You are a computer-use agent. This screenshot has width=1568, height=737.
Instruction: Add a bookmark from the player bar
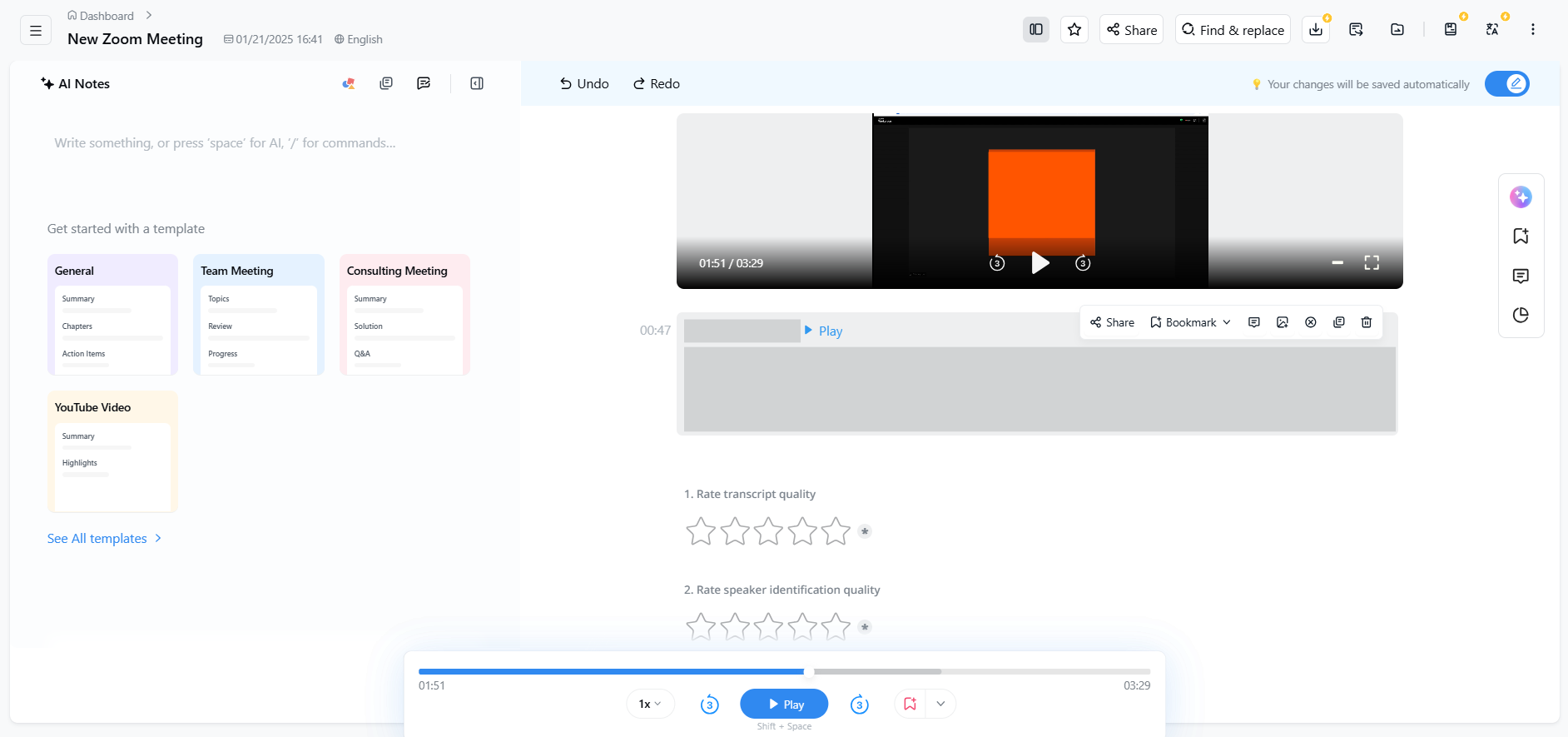(x=910, y=704)
